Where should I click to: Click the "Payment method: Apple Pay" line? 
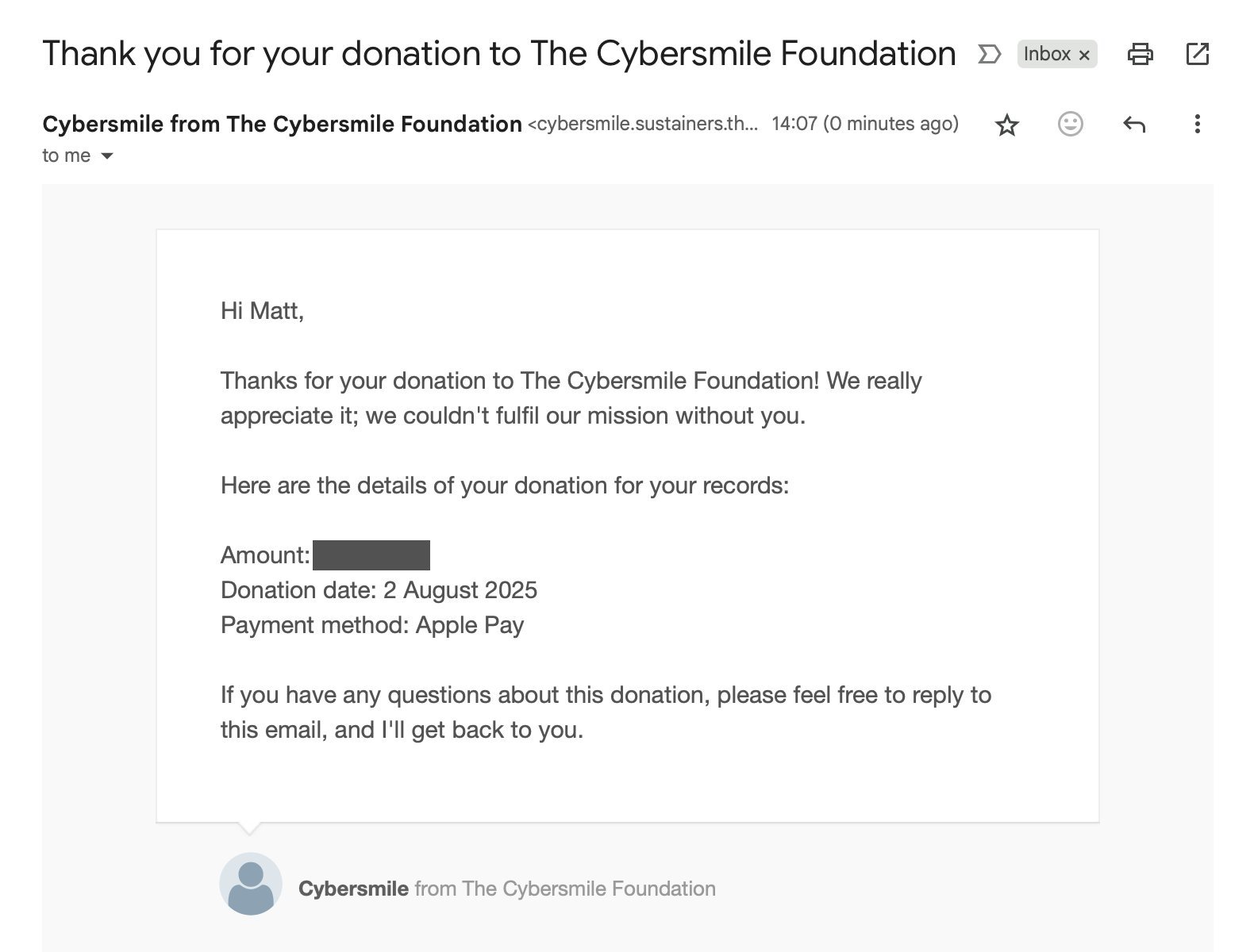click(372, 625)
